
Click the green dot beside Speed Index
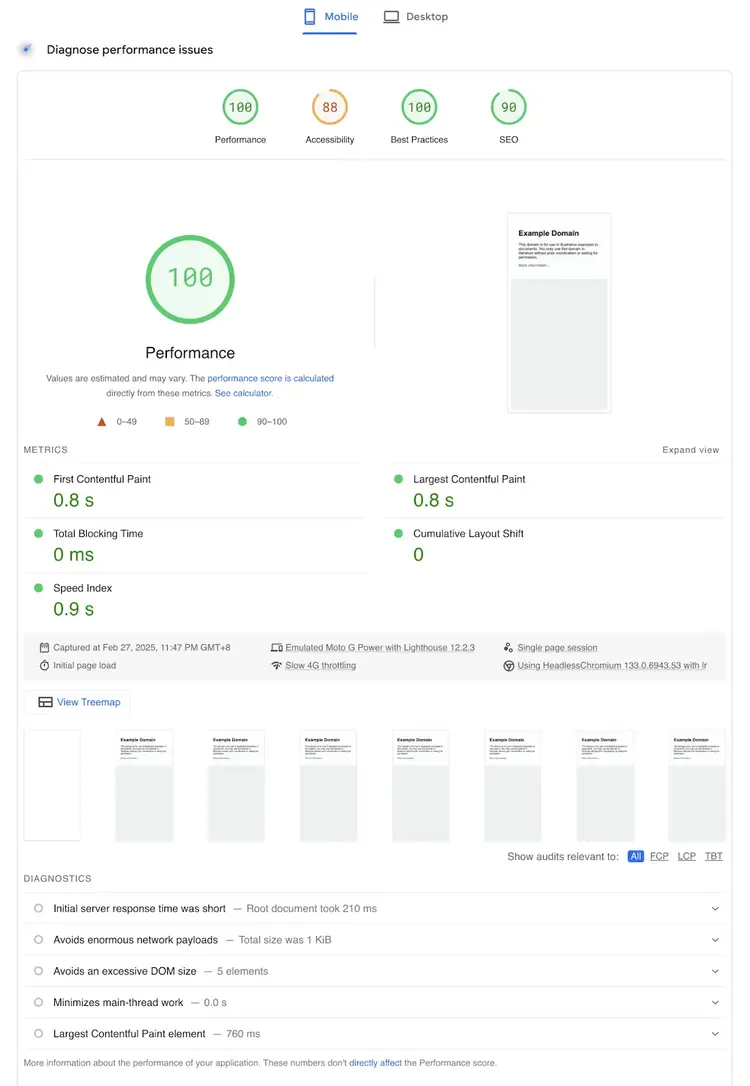click(x=39, y=587)
